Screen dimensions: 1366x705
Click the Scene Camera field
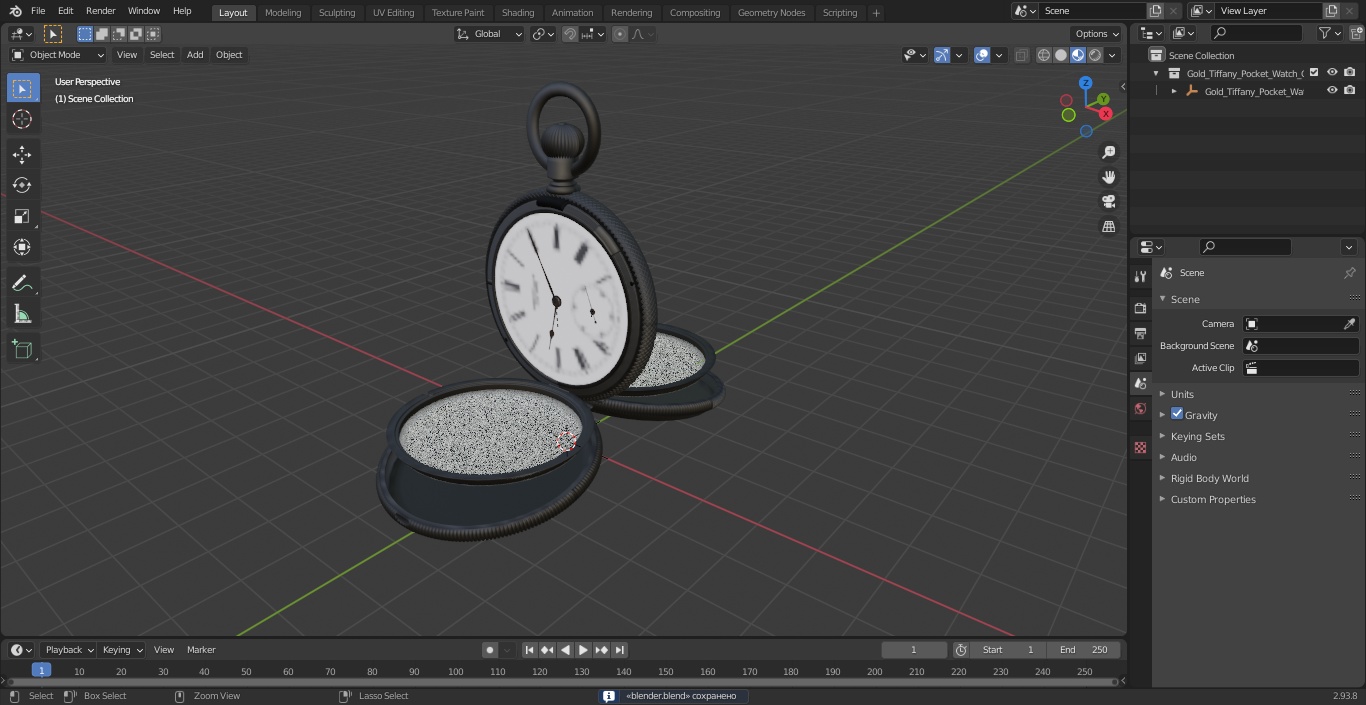pos(1300,324)
